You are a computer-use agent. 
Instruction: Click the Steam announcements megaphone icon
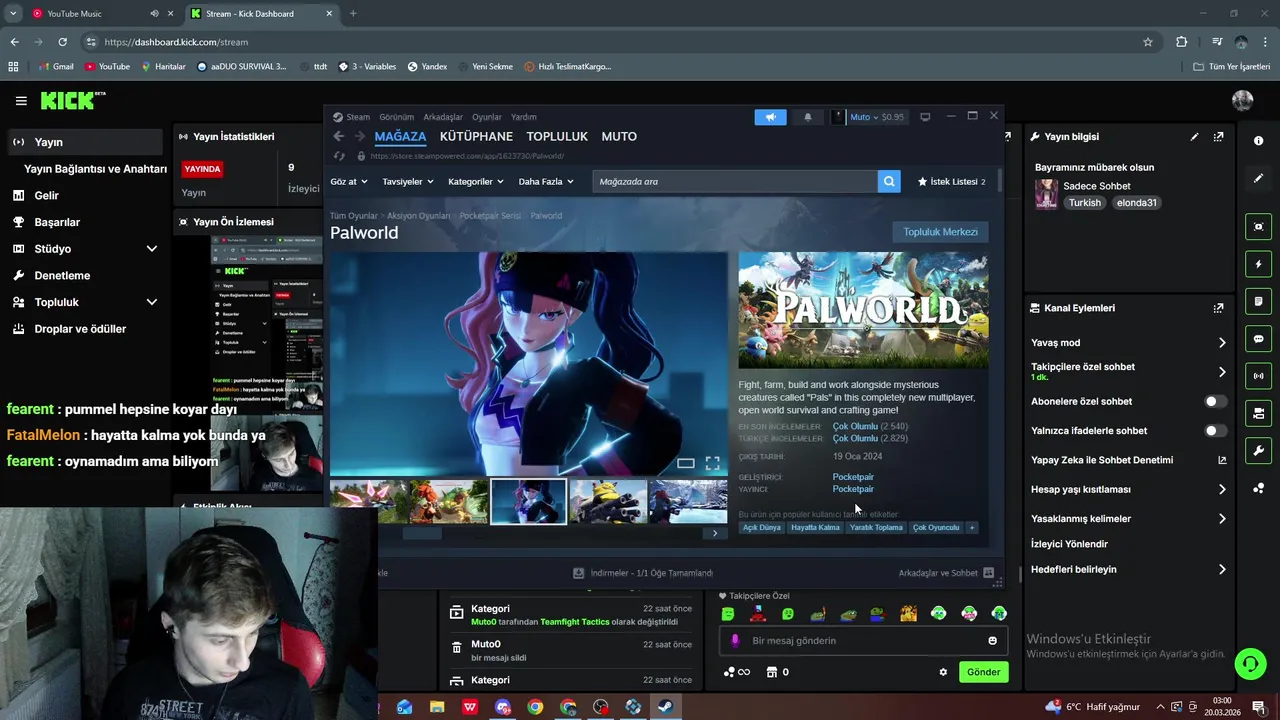(770, 117)
